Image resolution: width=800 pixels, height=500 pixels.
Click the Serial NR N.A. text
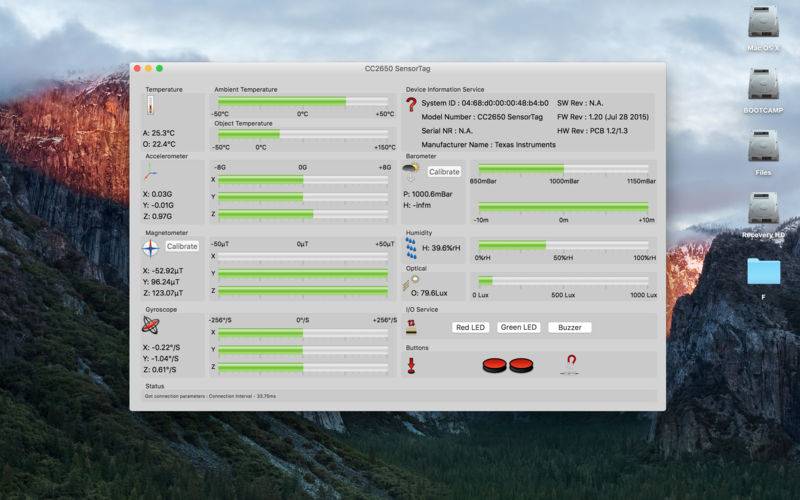446,131
